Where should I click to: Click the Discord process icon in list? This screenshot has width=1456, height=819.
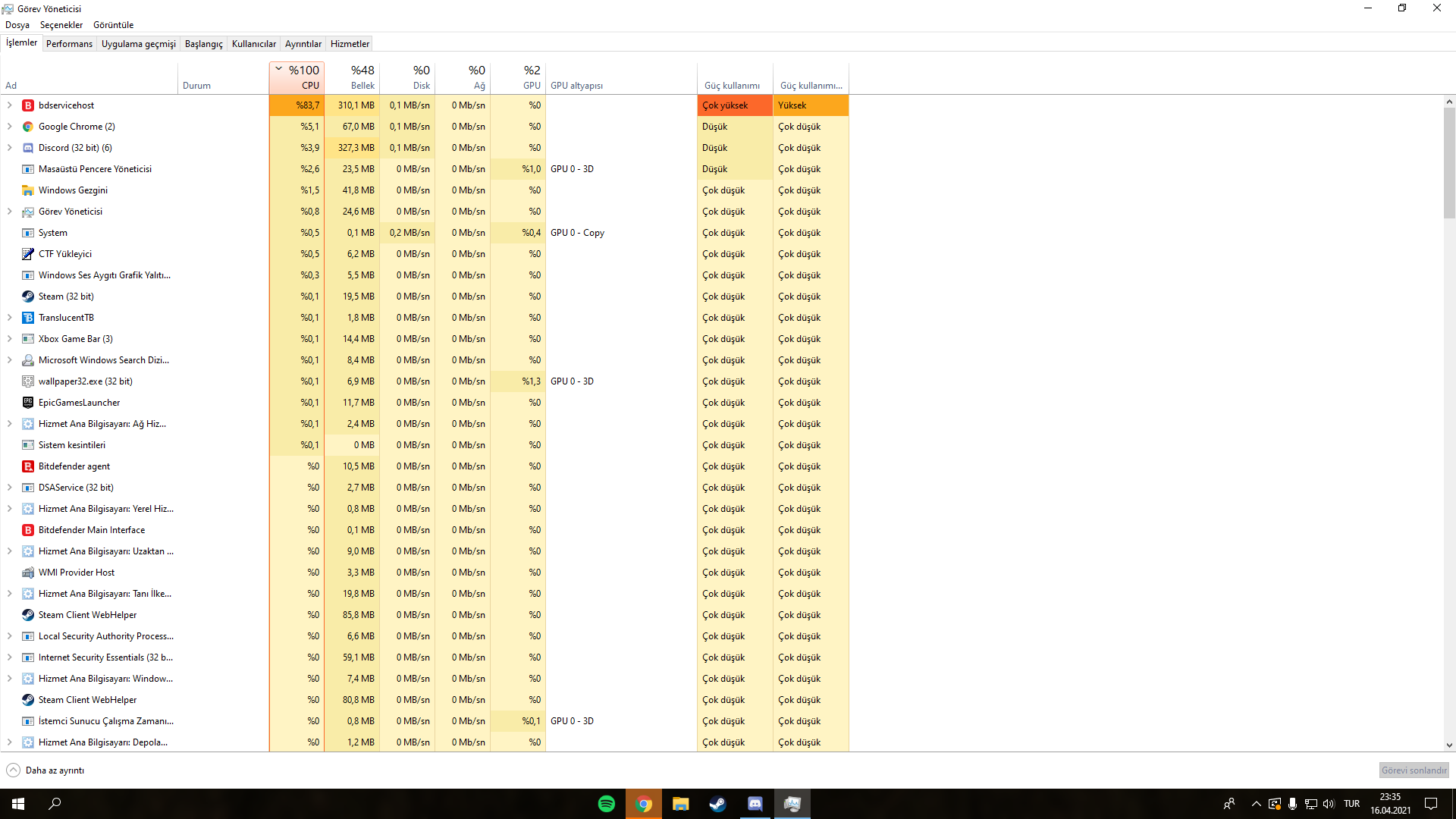(28, 148)
